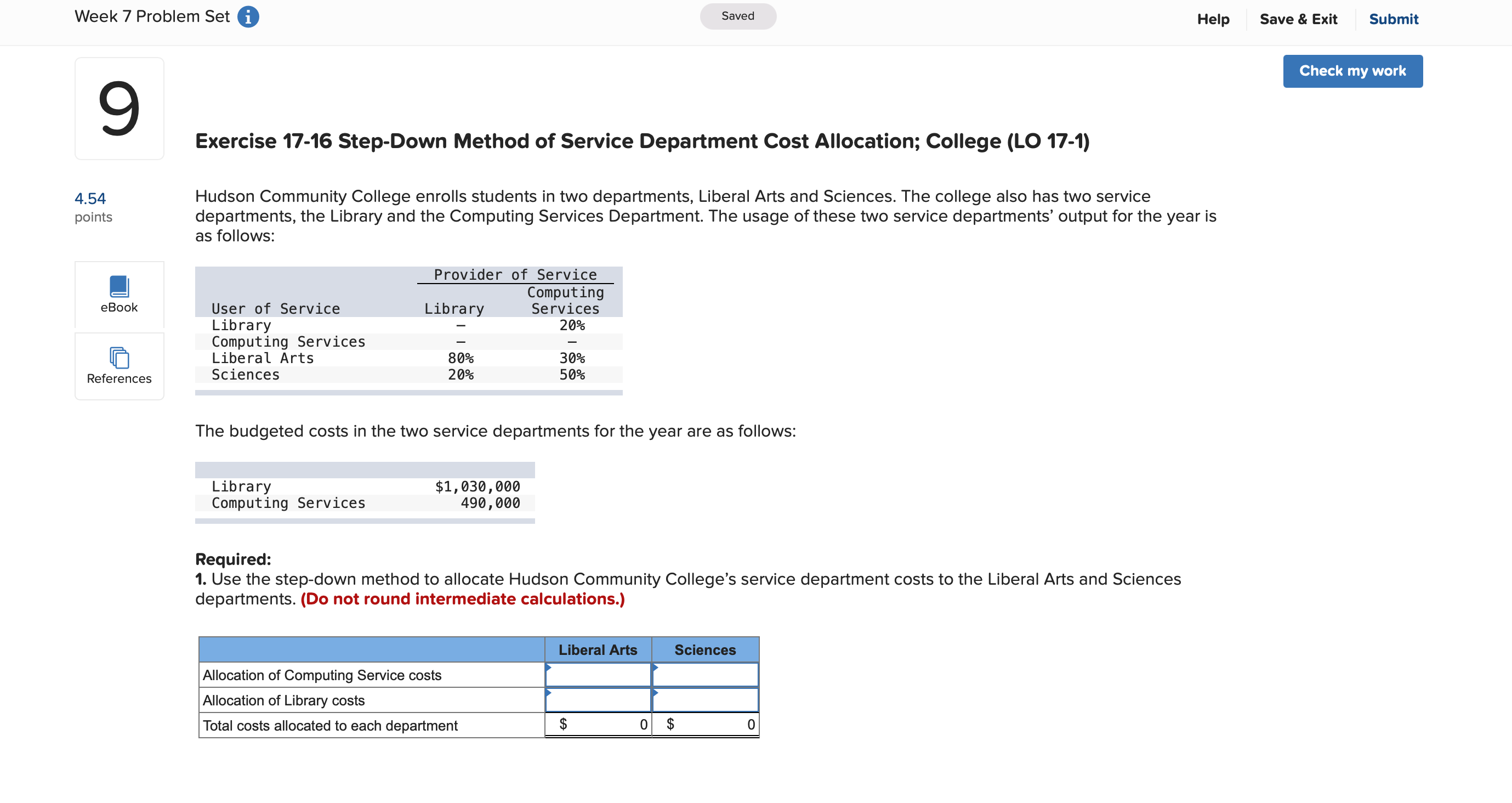The image size is (1512, 803).
Task: Click the Saved status indicator
Action: click(737, 16)
